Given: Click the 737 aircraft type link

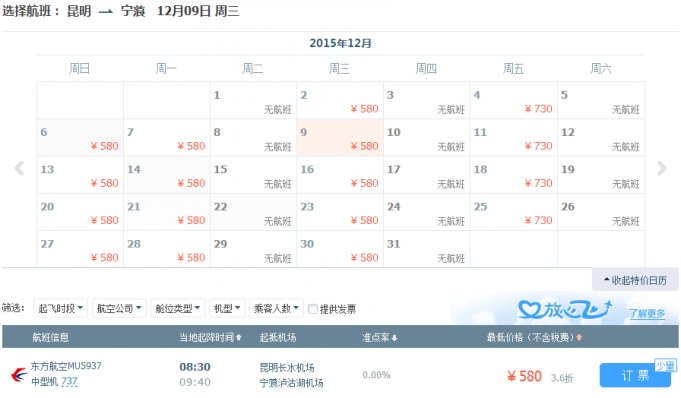Looking at the screenshot, I should (x=69, y=381).
